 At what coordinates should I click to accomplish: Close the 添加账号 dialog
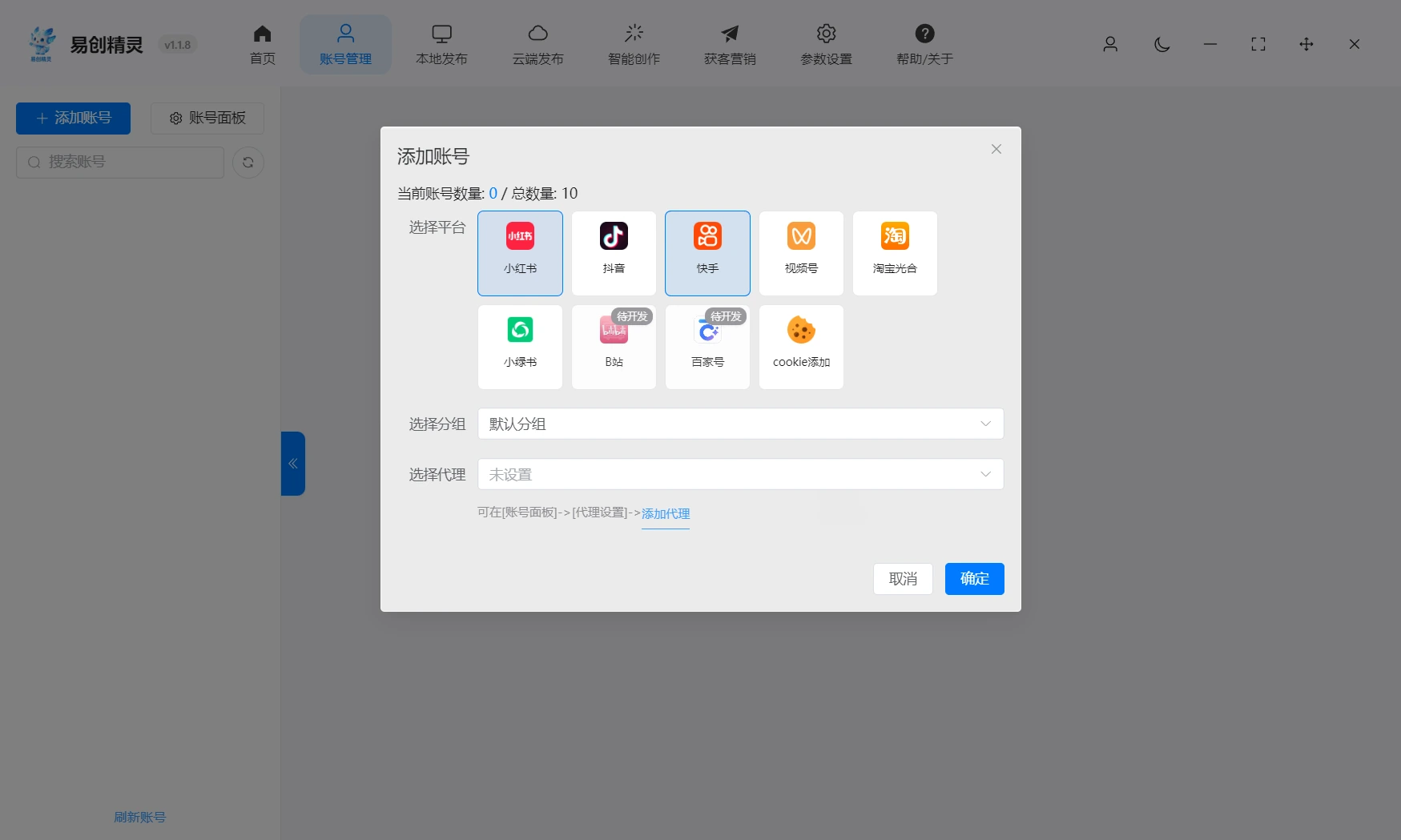[x=996, y=149]
